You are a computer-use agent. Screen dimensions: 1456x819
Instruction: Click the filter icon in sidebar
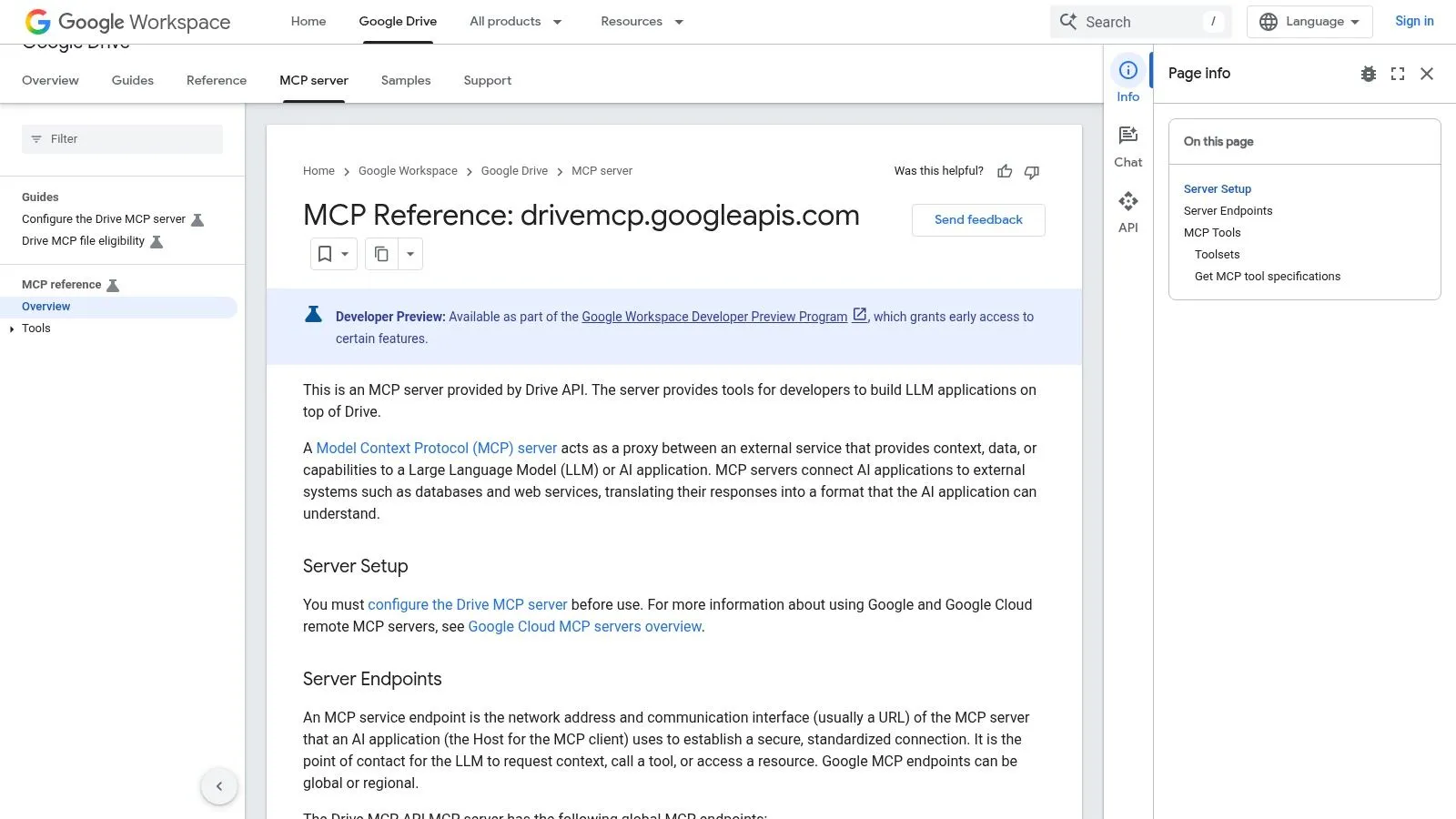click(36, 139)
